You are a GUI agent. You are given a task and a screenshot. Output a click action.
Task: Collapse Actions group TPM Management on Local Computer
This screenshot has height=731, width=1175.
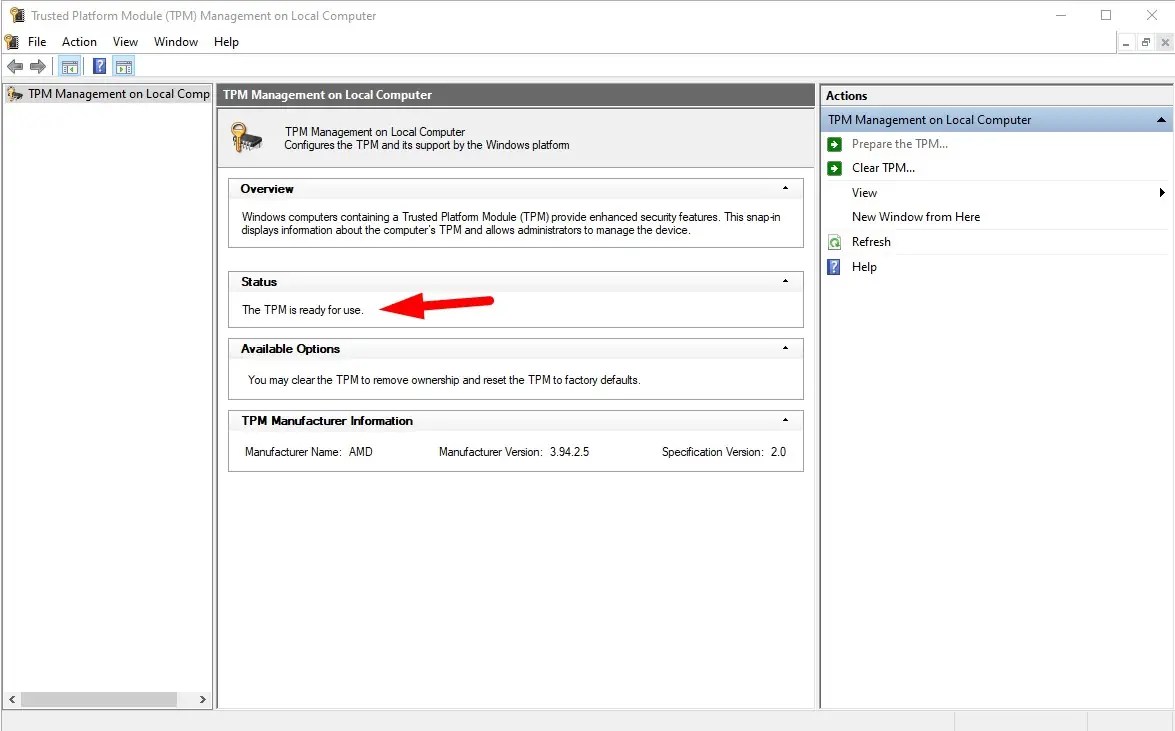[1161, 120]
